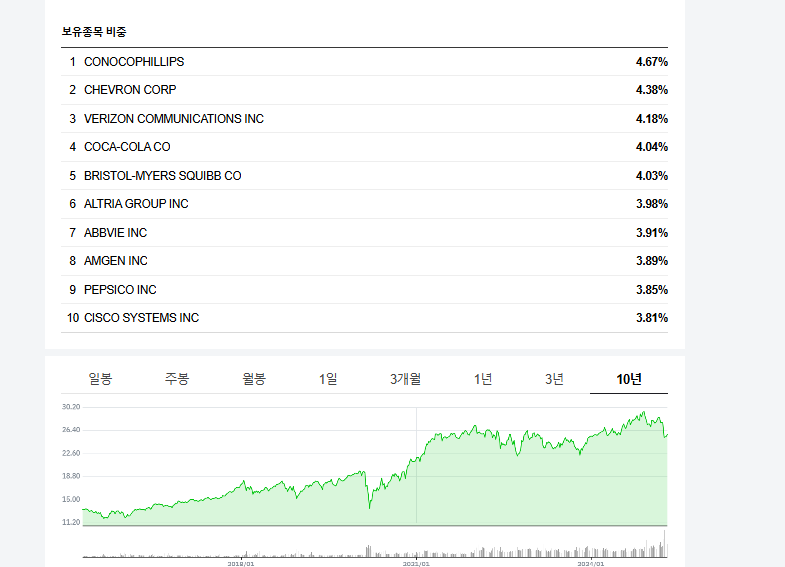Click the CHEVRON CORP holding name
This screenshot has height=567, width=785.
pyautogui.click(x=130, y=90)
